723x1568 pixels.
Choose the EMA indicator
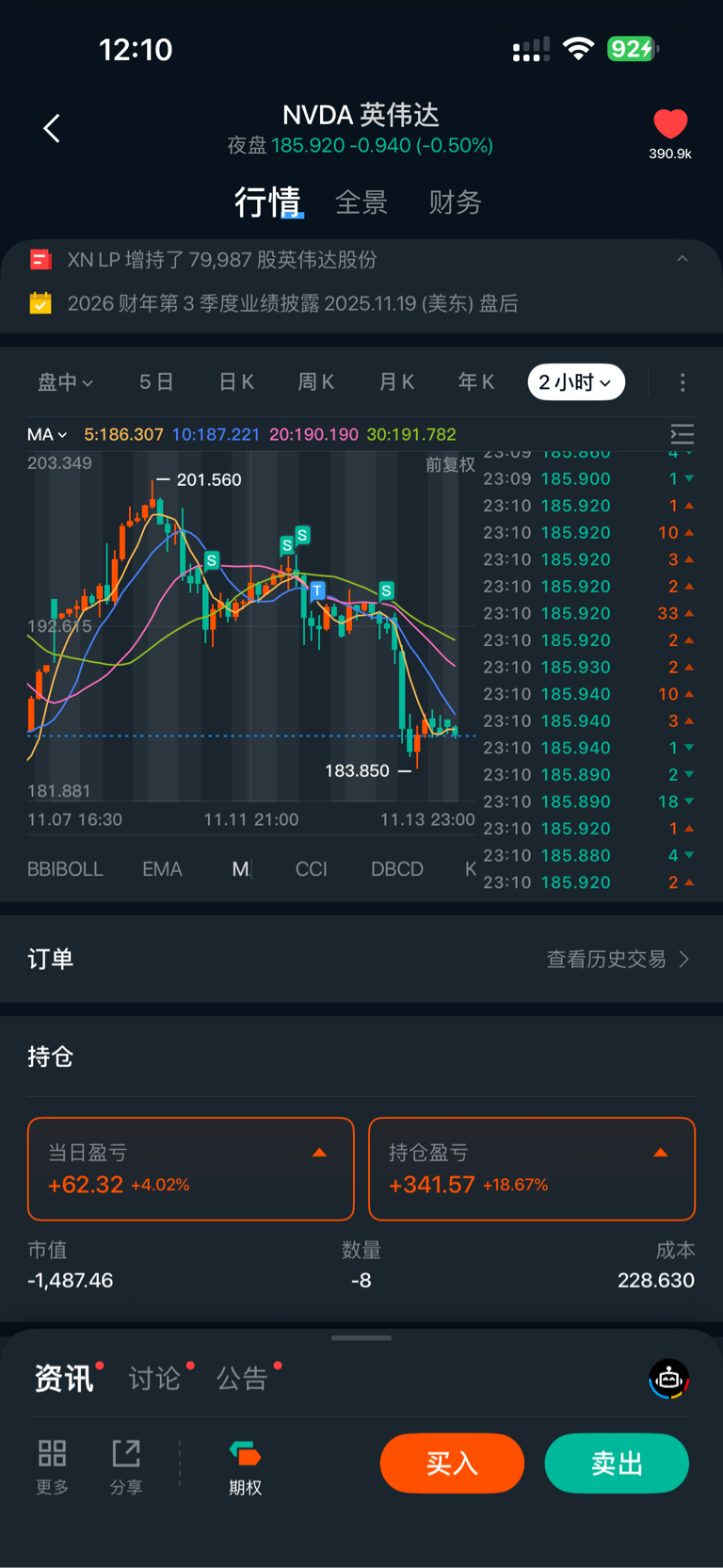(x=162, y=869)
